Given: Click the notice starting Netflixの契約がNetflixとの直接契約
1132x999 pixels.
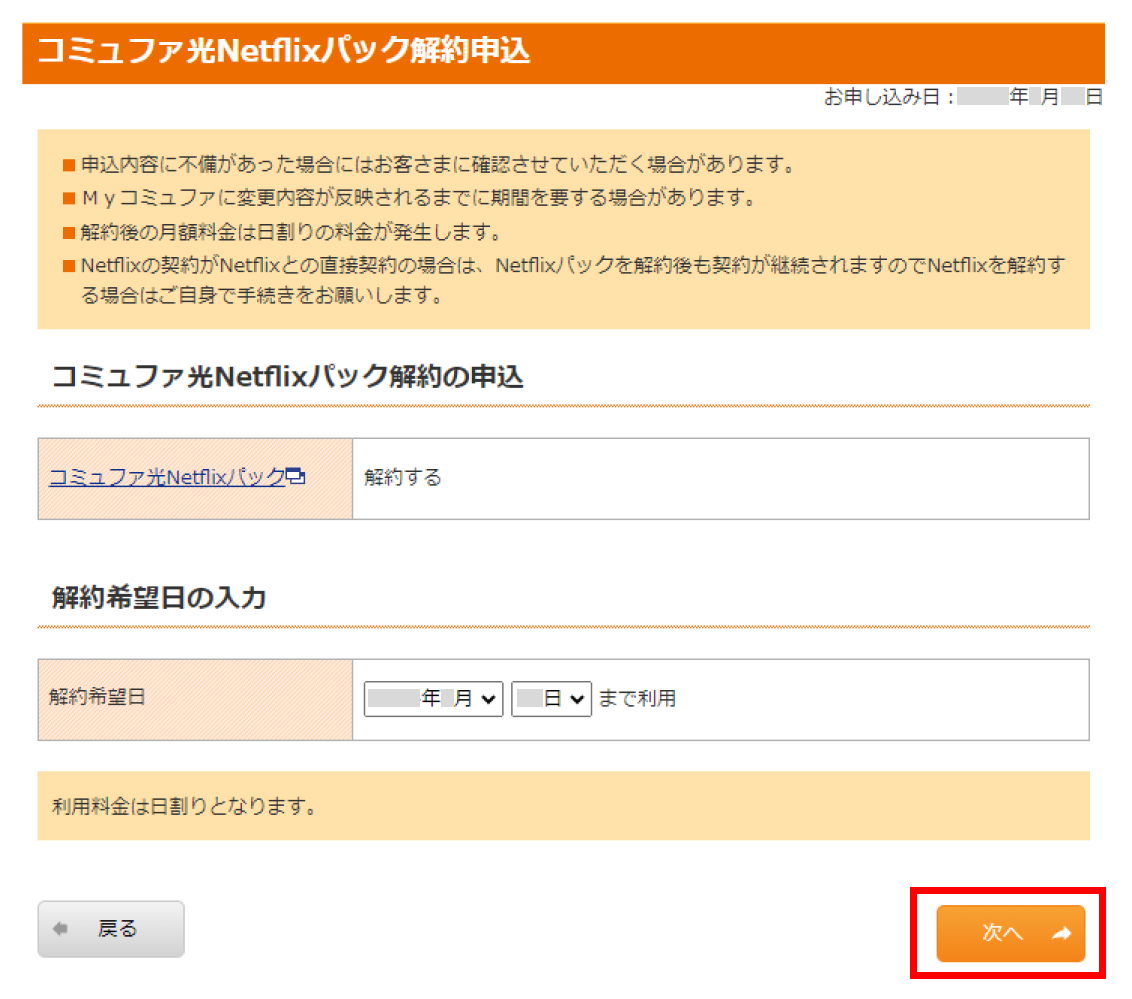Looking at the screenshot, I should 573,280.
